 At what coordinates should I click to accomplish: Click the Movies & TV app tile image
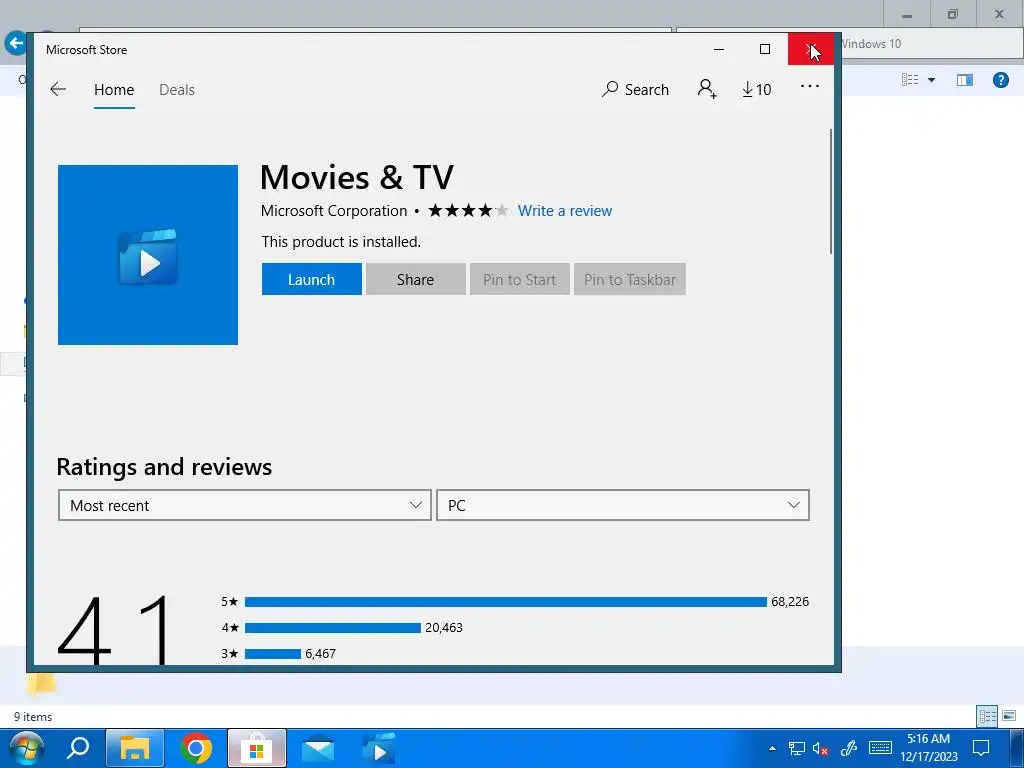click(148, 255)
